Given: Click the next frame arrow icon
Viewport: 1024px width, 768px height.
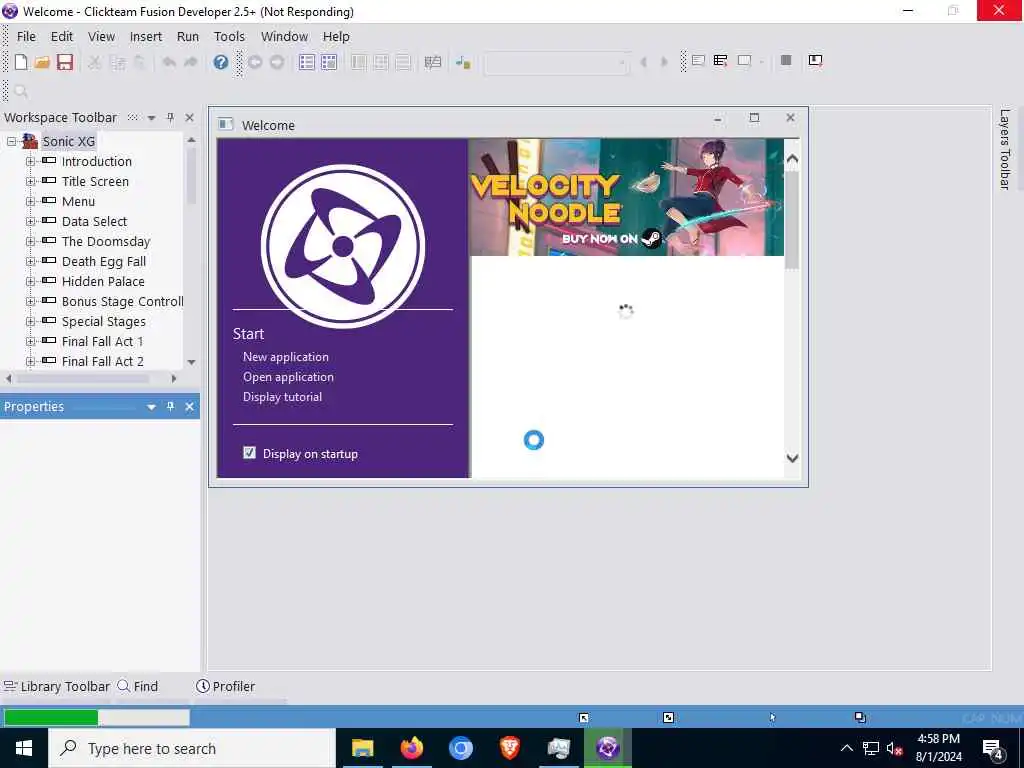Looking at the screenshot, I should click(664, 62).
